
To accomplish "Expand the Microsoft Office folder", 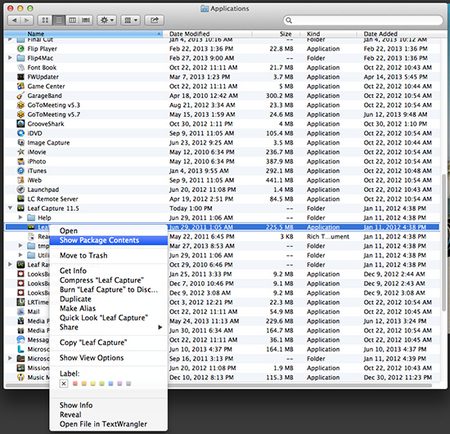I will (10, 358).
